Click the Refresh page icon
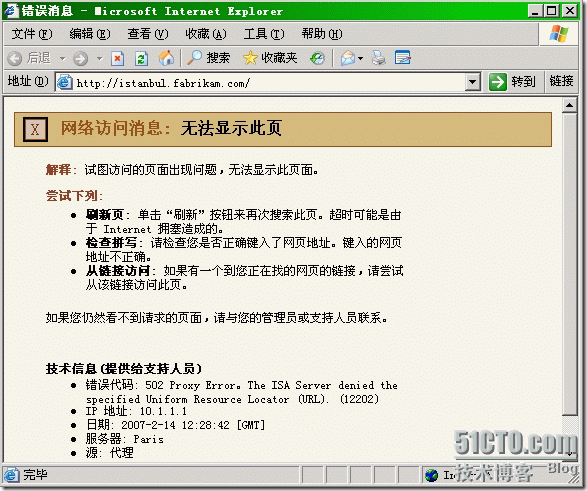 click(x=142, y=58)
